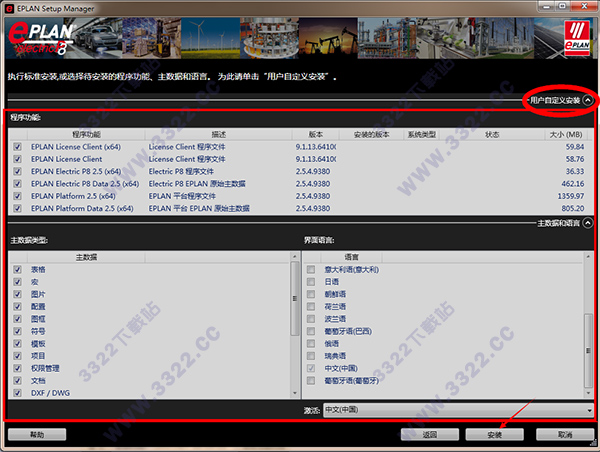
Task: Uncheck the 权限管理 master data checkbox
Action: [x=17, y=368]
